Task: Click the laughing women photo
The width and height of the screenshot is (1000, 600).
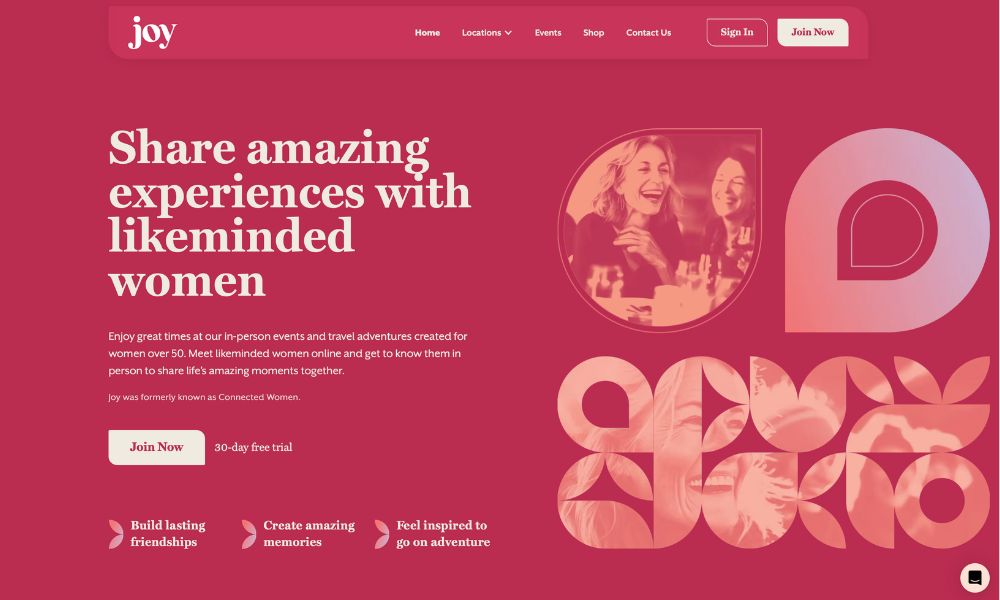Action: pos(659,230)
